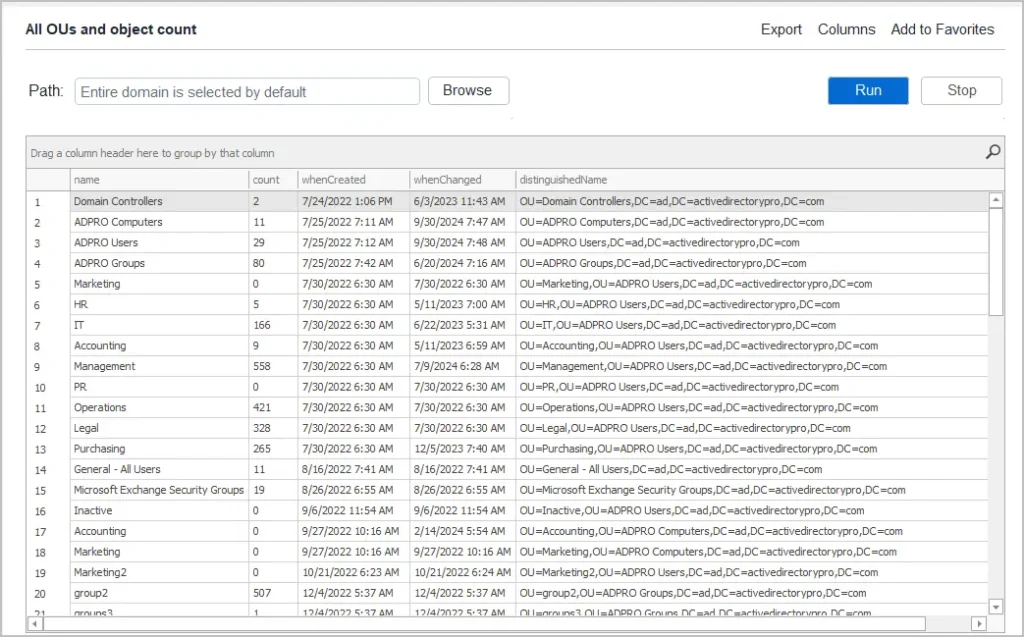
Task: Sort by the count column header
Action: 273,180
